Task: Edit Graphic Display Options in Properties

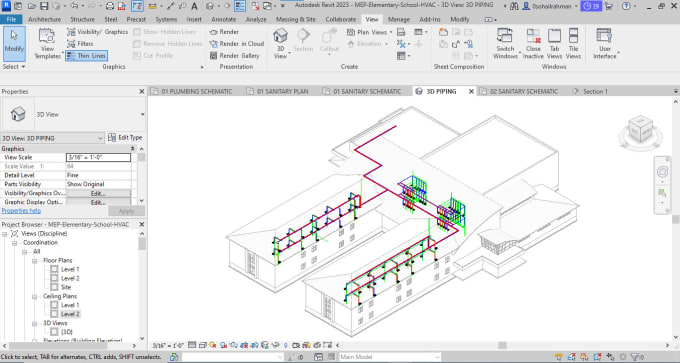Action: [x=98, y=203]
